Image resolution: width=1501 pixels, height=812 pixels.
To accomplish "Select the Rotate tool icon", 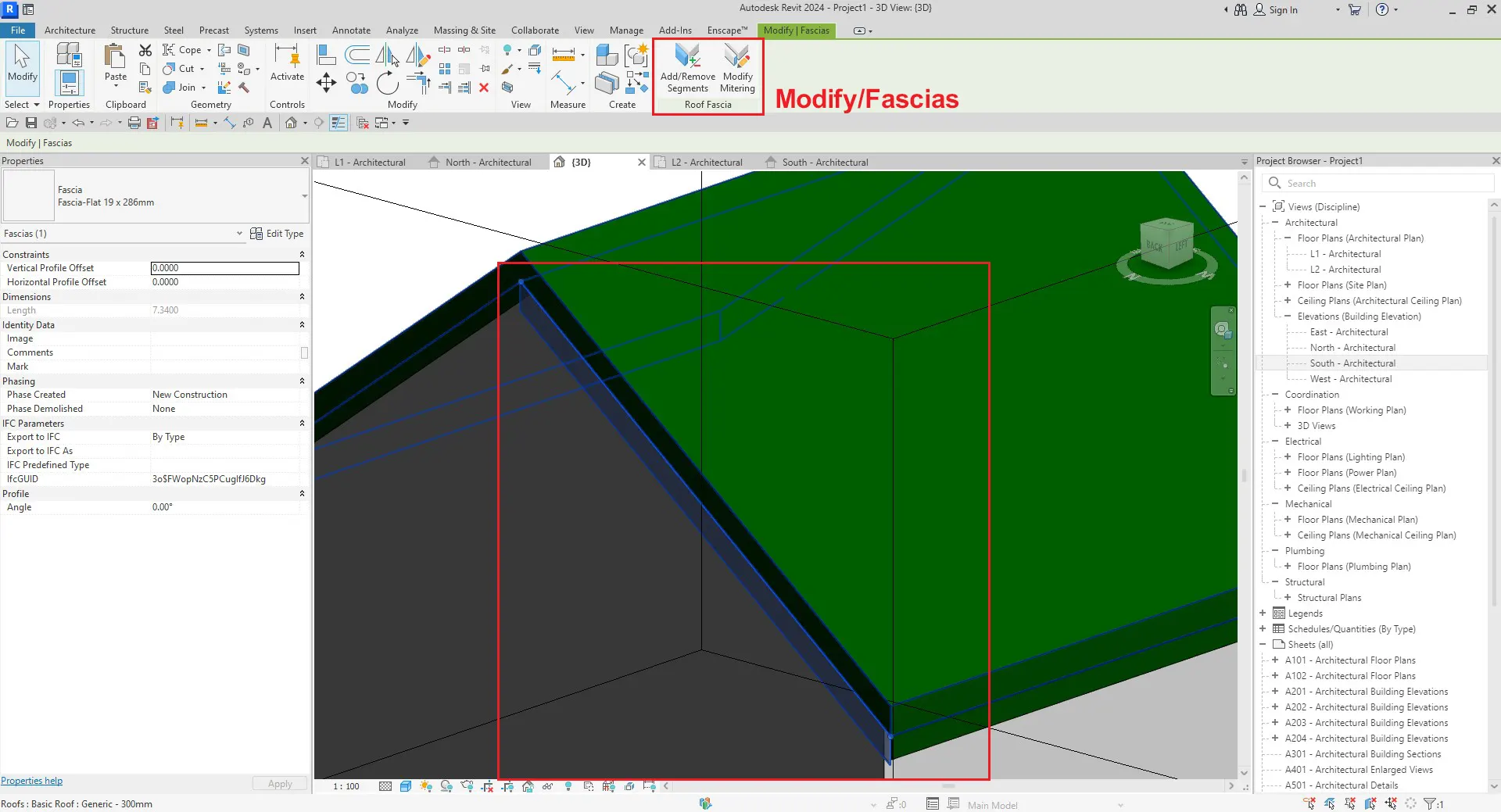I will pyautogui.click(x=387, y=82).
